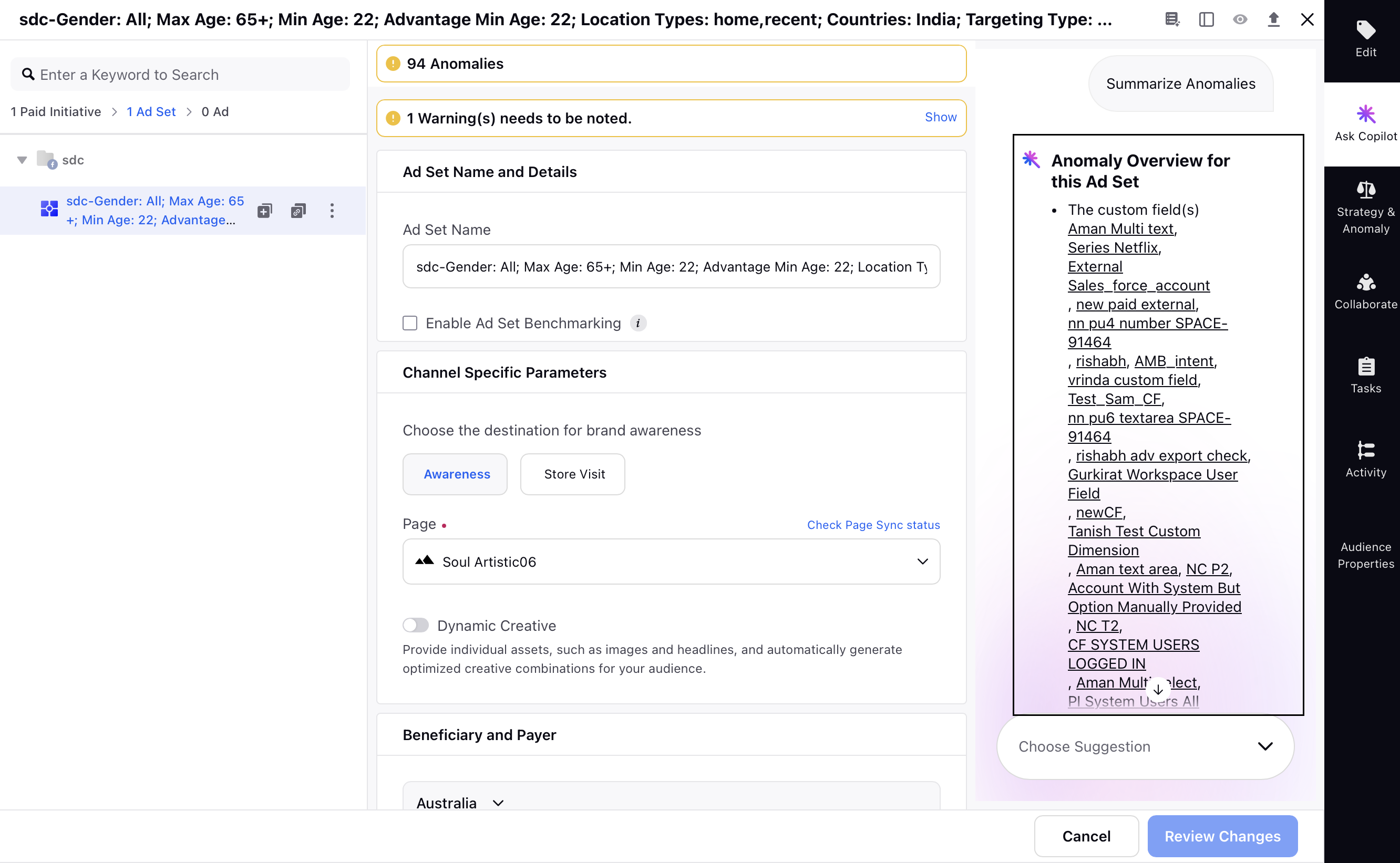The width and height of the screenshot is (1400, 863).
Task: Click the copy-link icon on sdc ad set row
Action: (298, 211)
